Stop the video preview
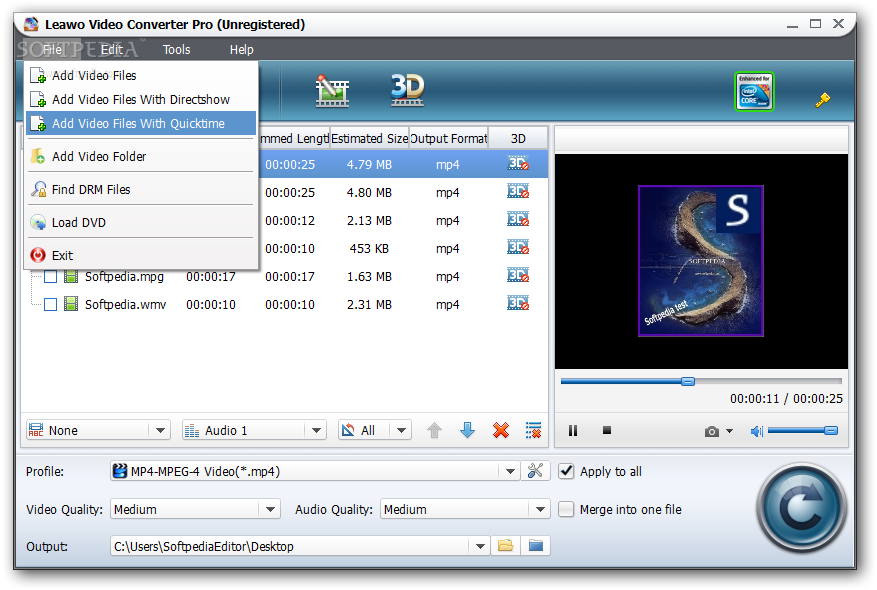 [607, 430]
